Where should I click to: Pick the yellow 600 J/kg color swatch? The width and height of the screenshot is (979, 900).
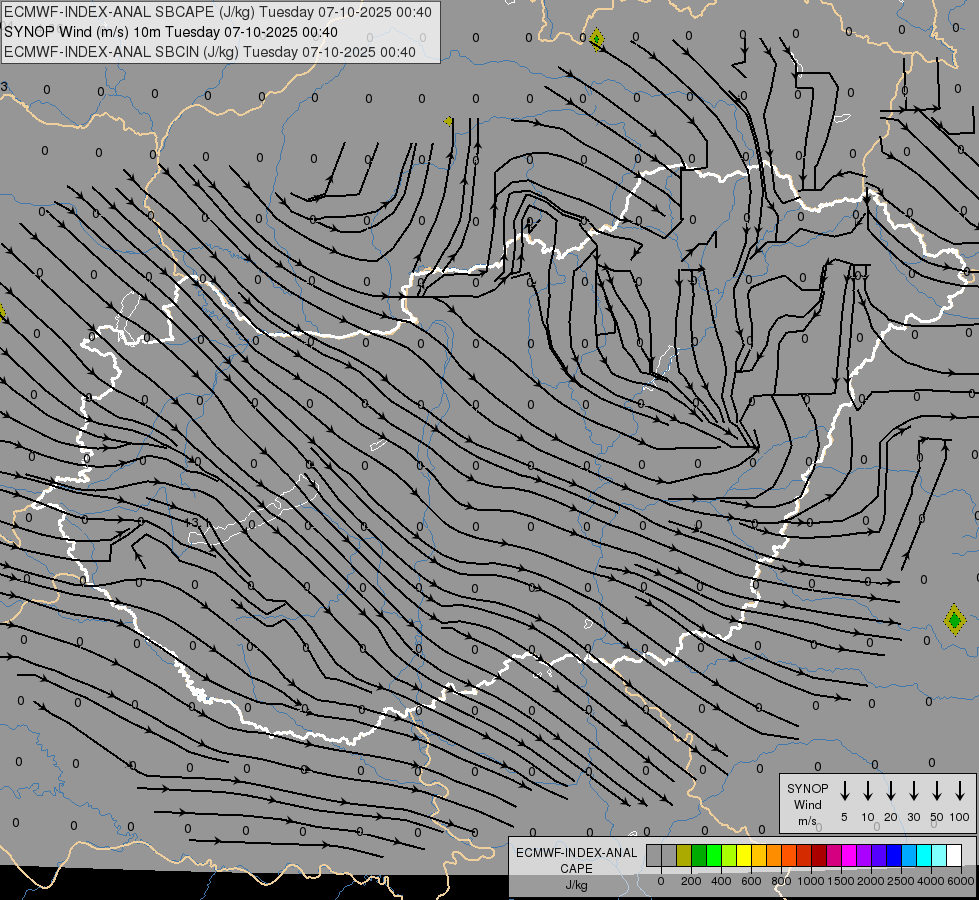(x=744, y=856)
